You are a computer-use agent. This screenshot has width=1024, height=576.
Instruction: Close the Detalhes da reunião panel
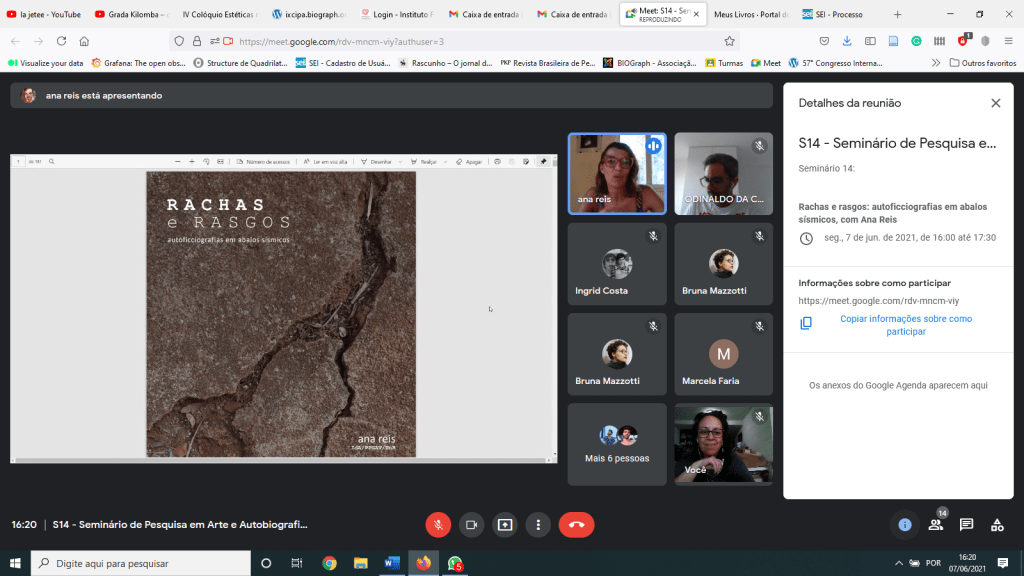click(x=995, y=103)
